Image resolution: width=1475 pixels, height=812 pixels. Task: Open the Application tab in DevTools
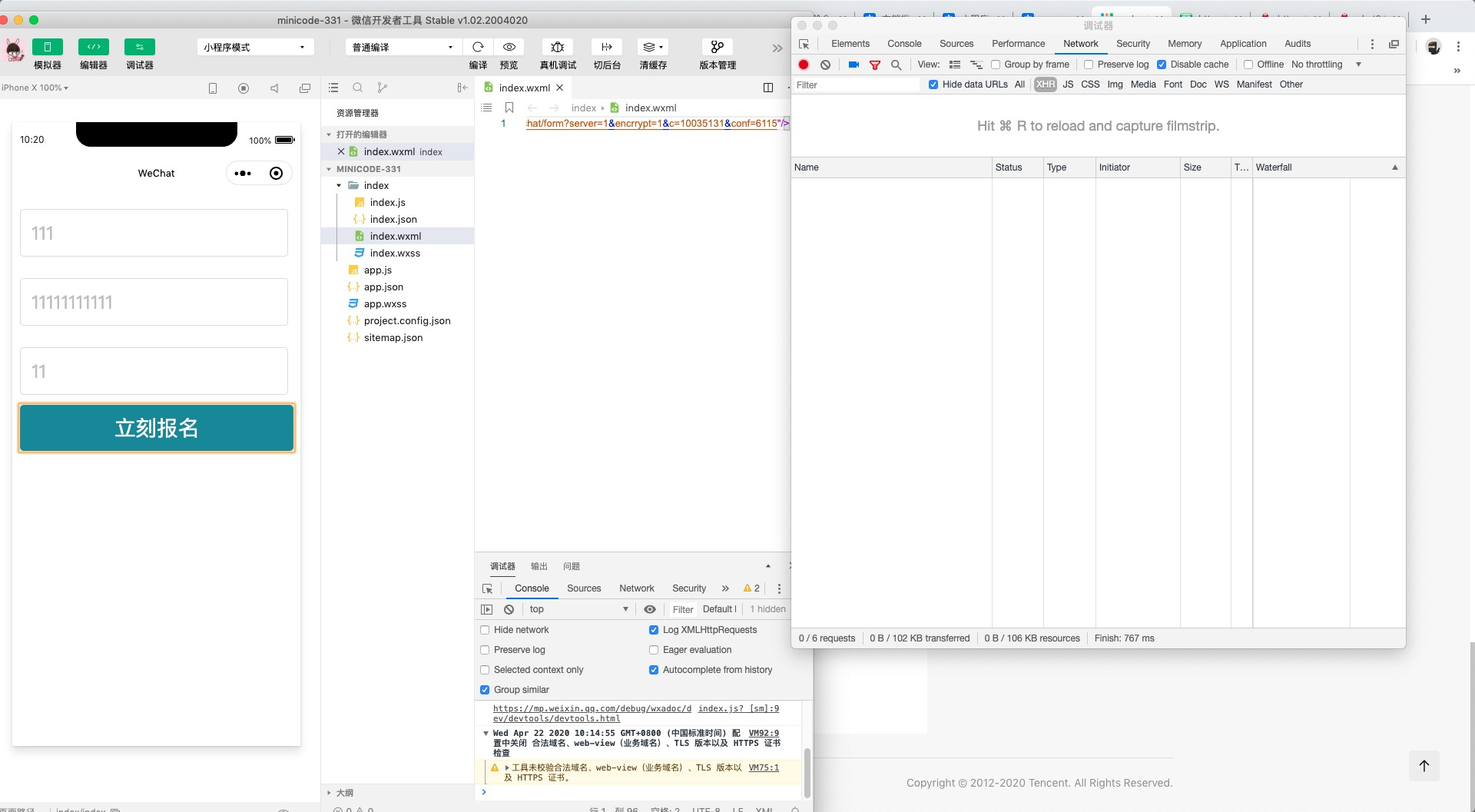[x=1243, y=44]
